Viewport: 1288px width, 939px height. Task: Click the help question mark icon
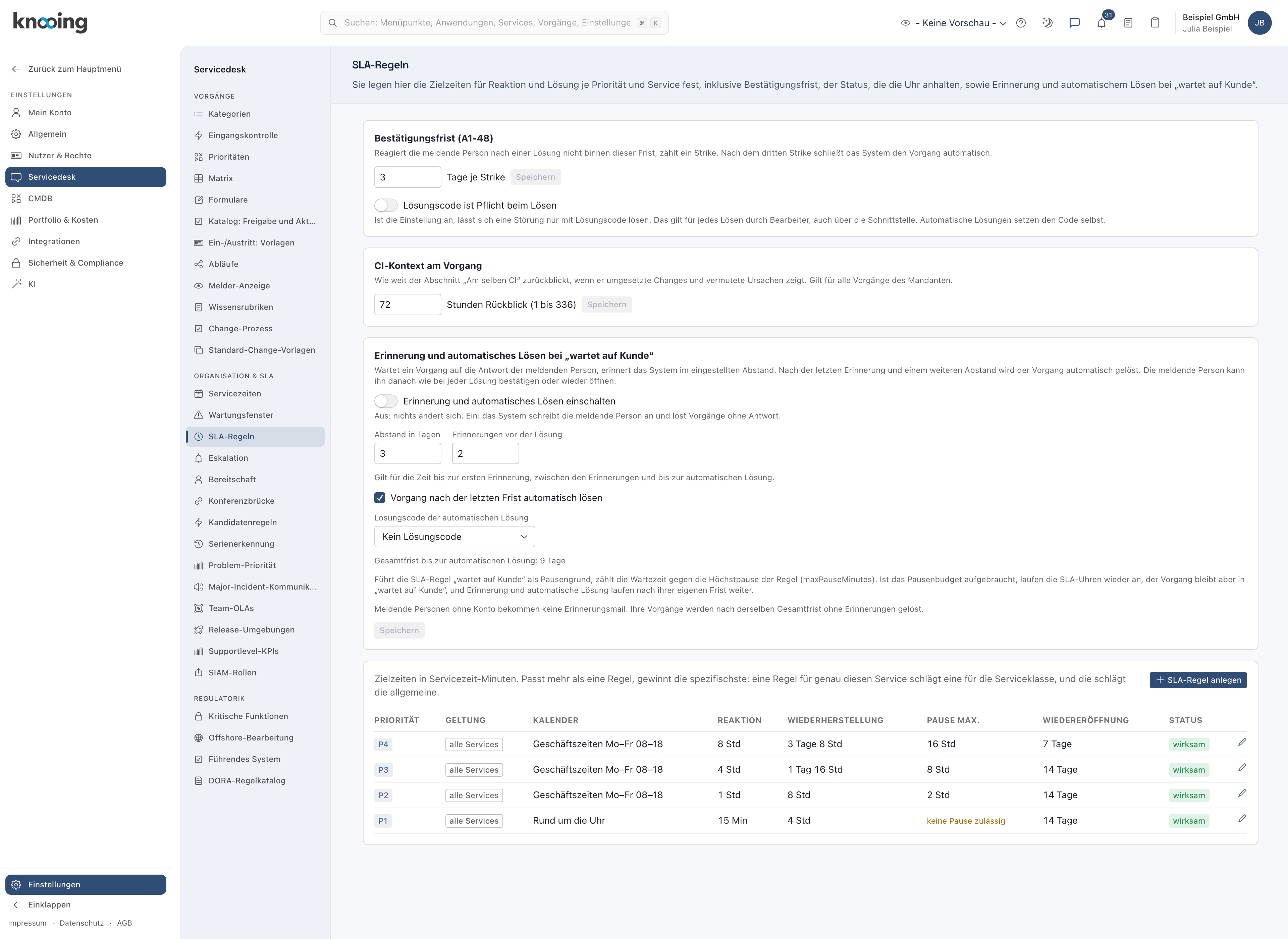(1021, 23)
